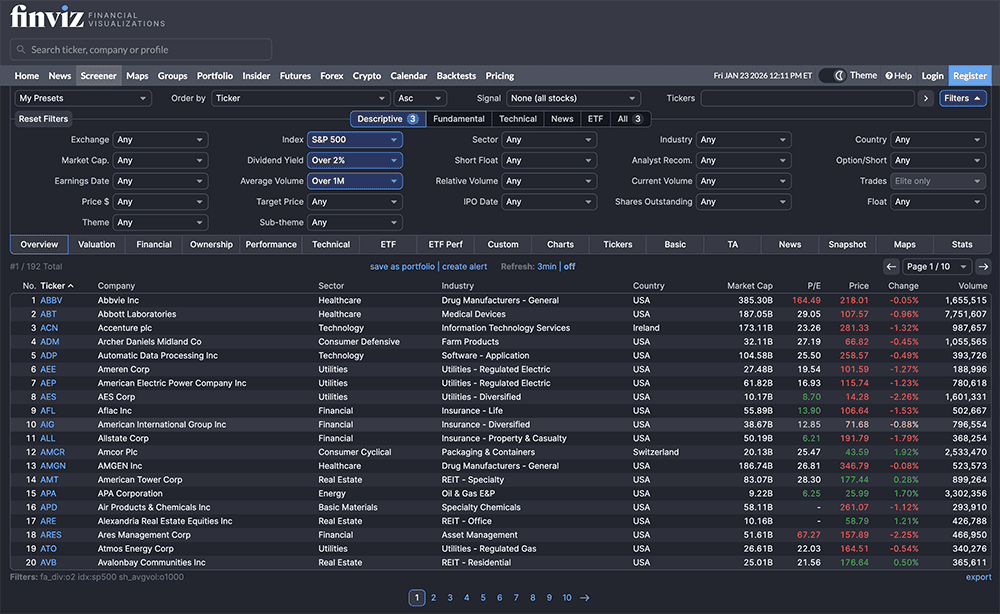Screen dimensions: 1000x614
Task: Toggle the dark Theme switch
Action: click(832, 75)
